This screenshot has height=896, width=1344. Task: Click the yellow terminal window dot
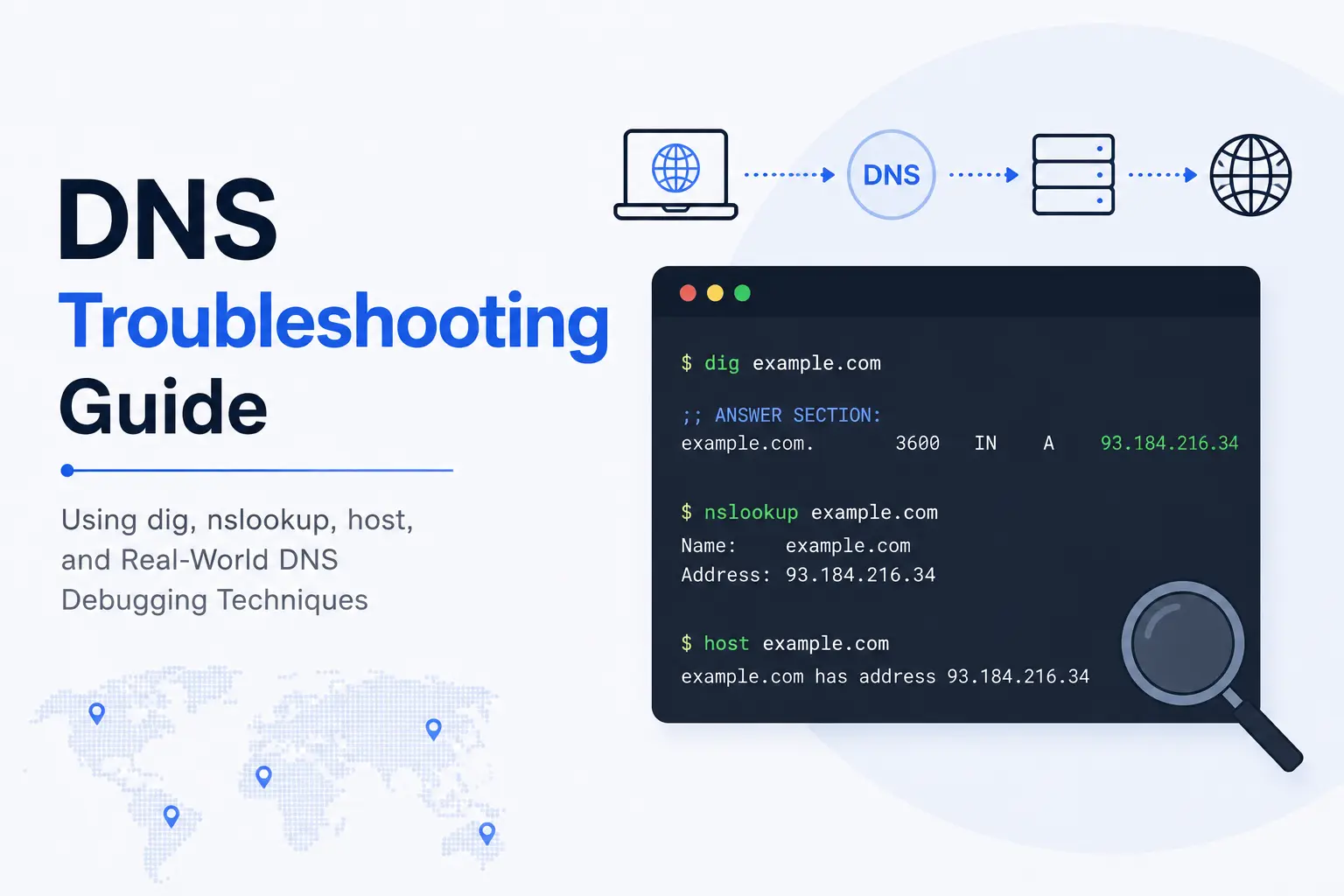(715, 293)
